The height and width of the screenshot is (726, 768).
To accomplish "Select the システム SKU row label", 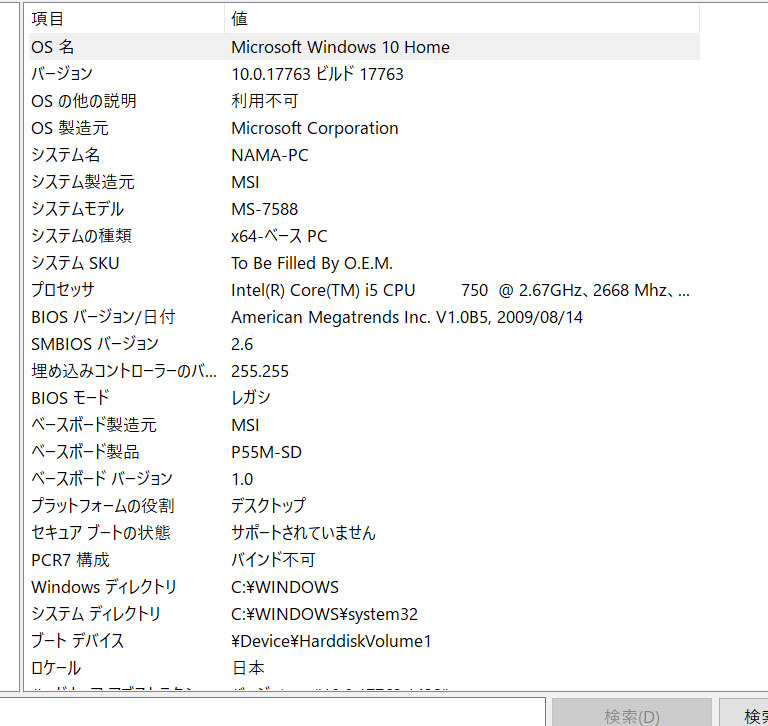I will pos(75,263).
